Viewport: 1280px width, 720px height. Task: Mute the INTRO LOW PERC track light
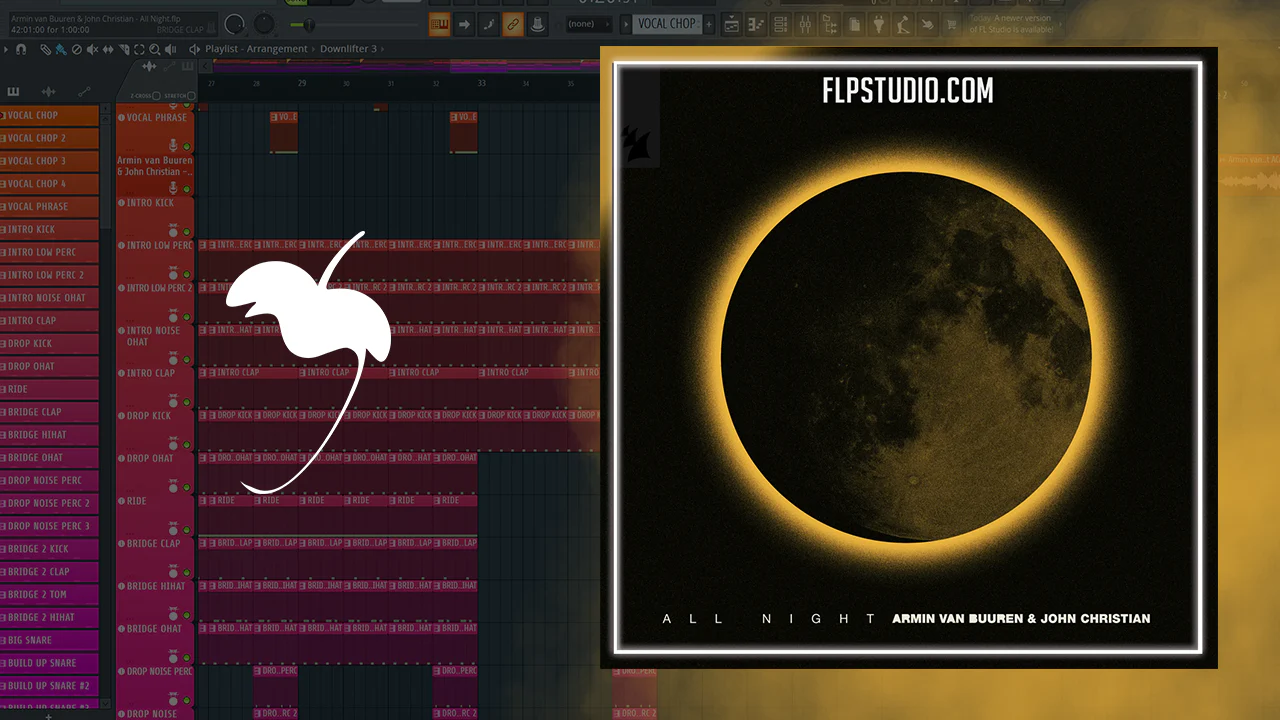pos(187,275)
